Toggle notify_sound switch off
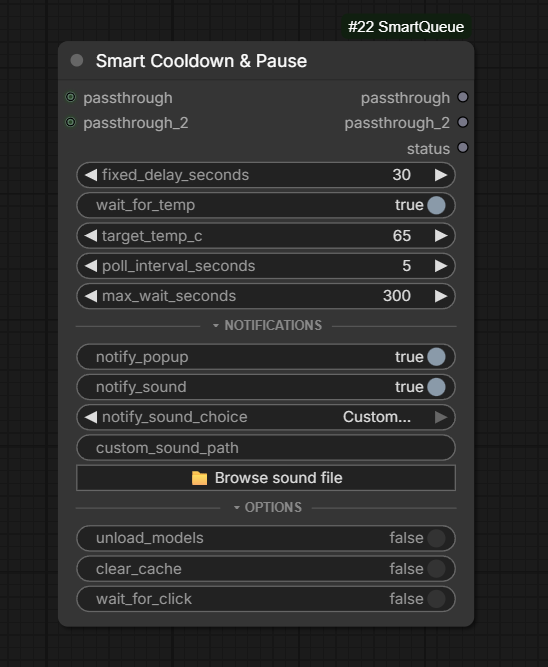Viewport: 548px width, 667px height. click(436, 387)
